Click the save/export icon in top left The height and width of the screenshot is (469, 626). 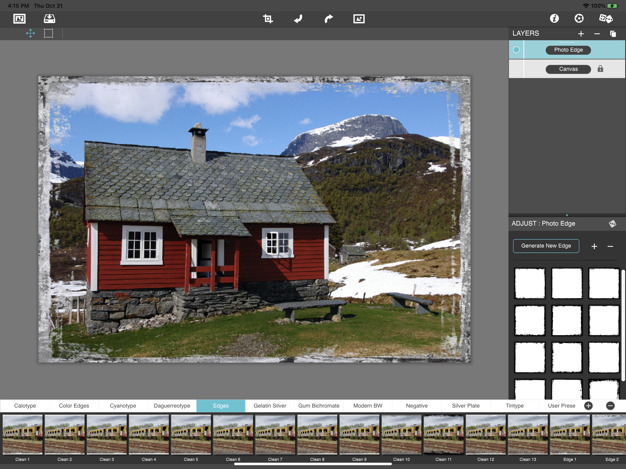tap(49, 18)
